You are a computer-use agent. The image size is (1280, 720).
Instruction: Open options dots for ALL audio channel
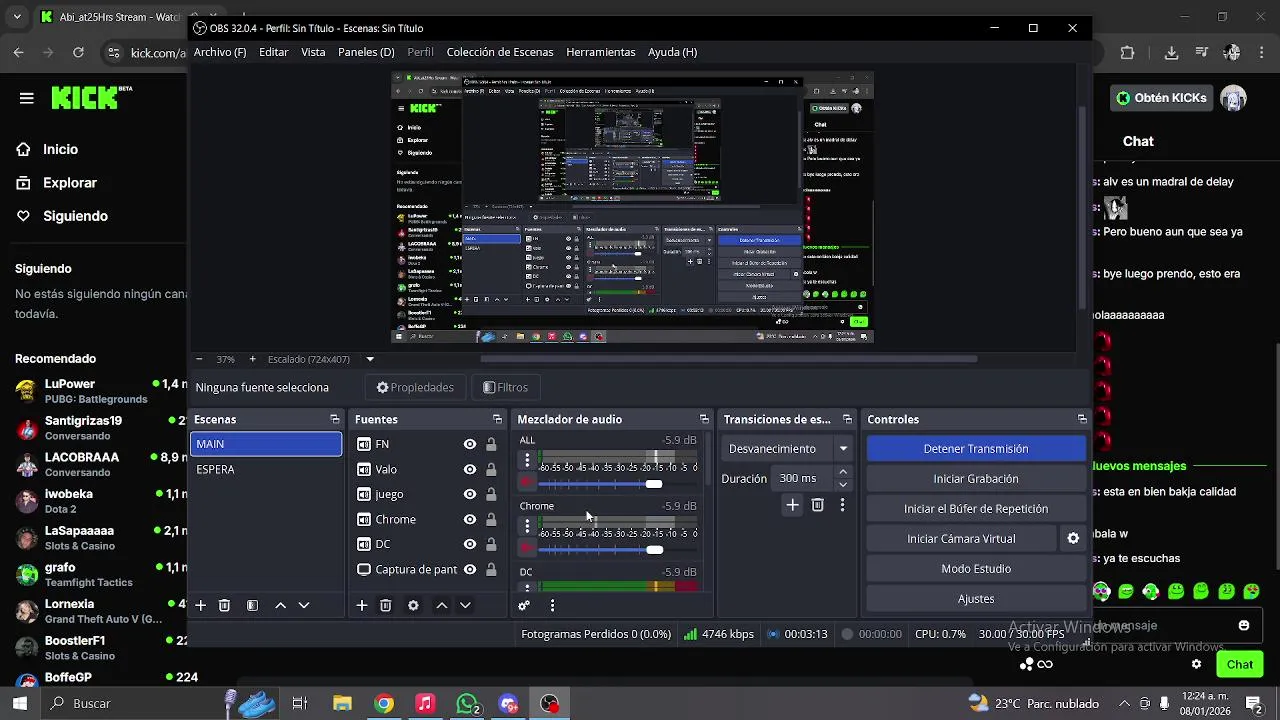pos(527,460)
